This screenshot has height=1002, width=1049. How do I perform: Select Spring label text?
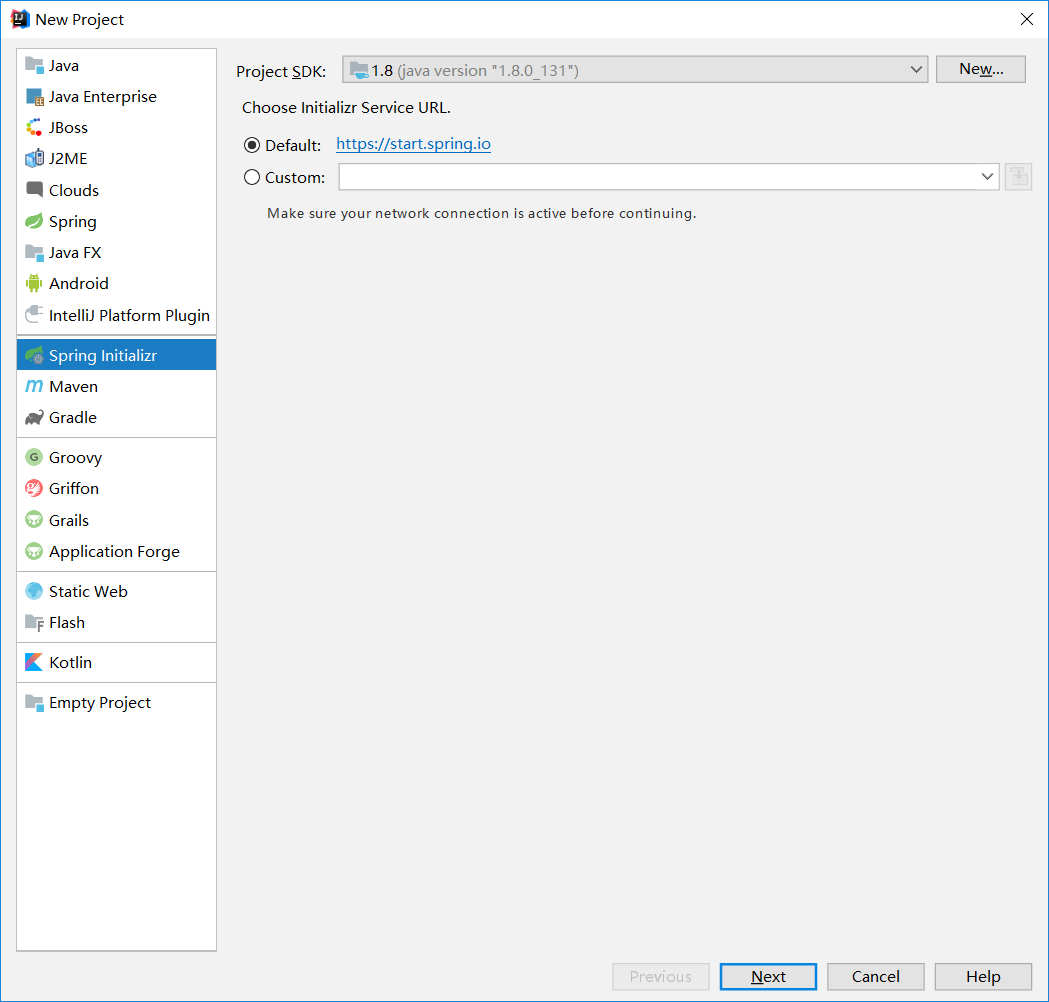(73, 222)
